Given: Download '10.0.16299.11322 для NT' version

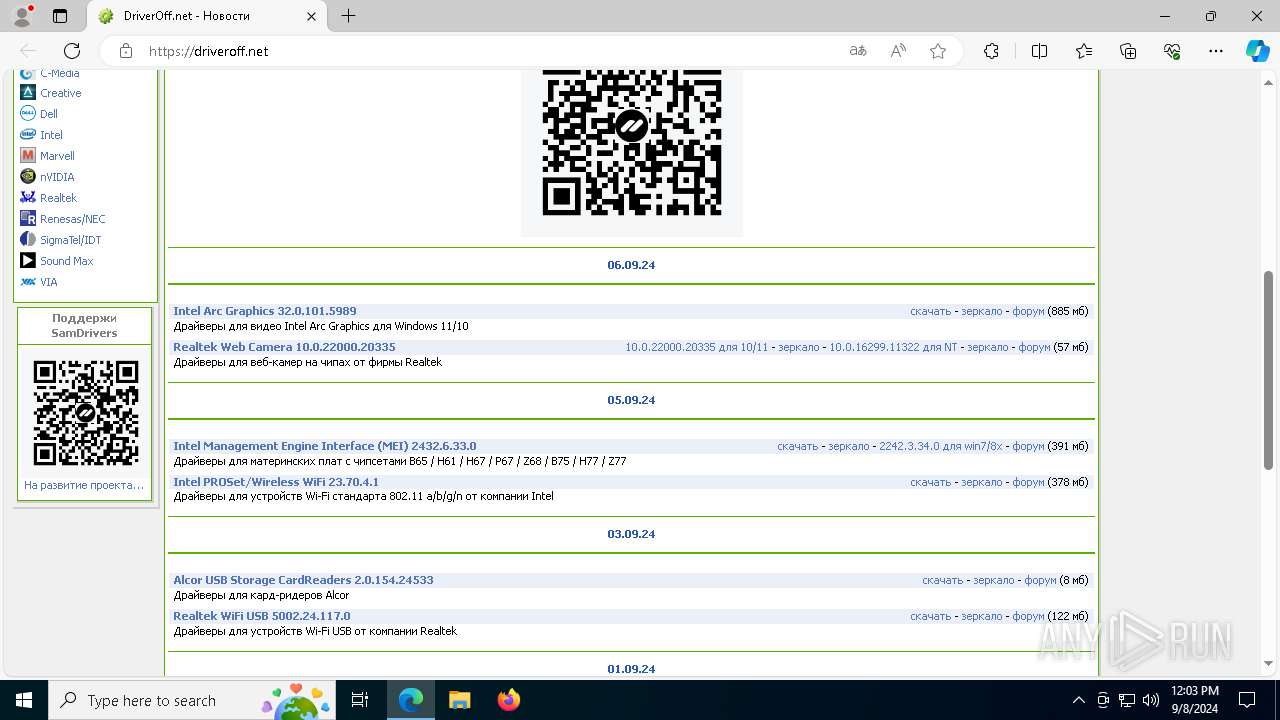Looking at the screenshot, I should pyautogui.click(x=893, y=347).
